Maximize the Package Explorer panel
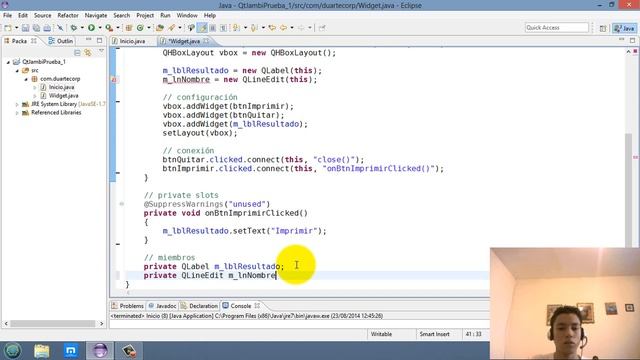This screenshot has width=640, height=360. pyautogui.click(x=100, y=40)
